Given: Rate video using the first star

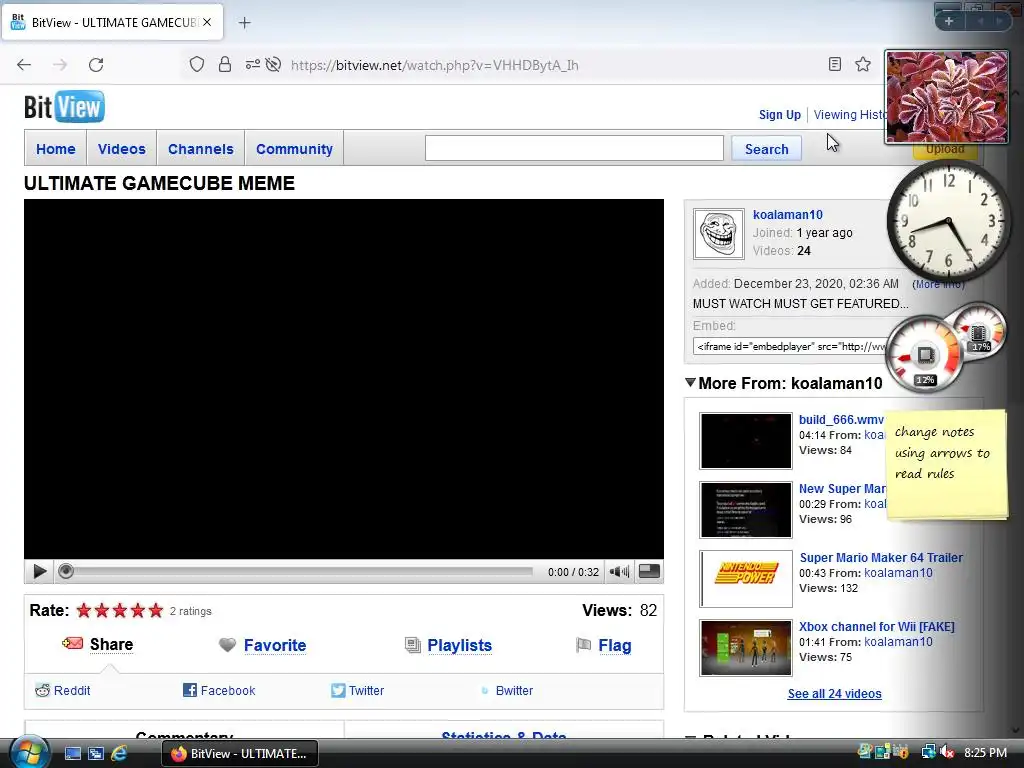Looking at the screenshot, I should [x=84, y=611].
